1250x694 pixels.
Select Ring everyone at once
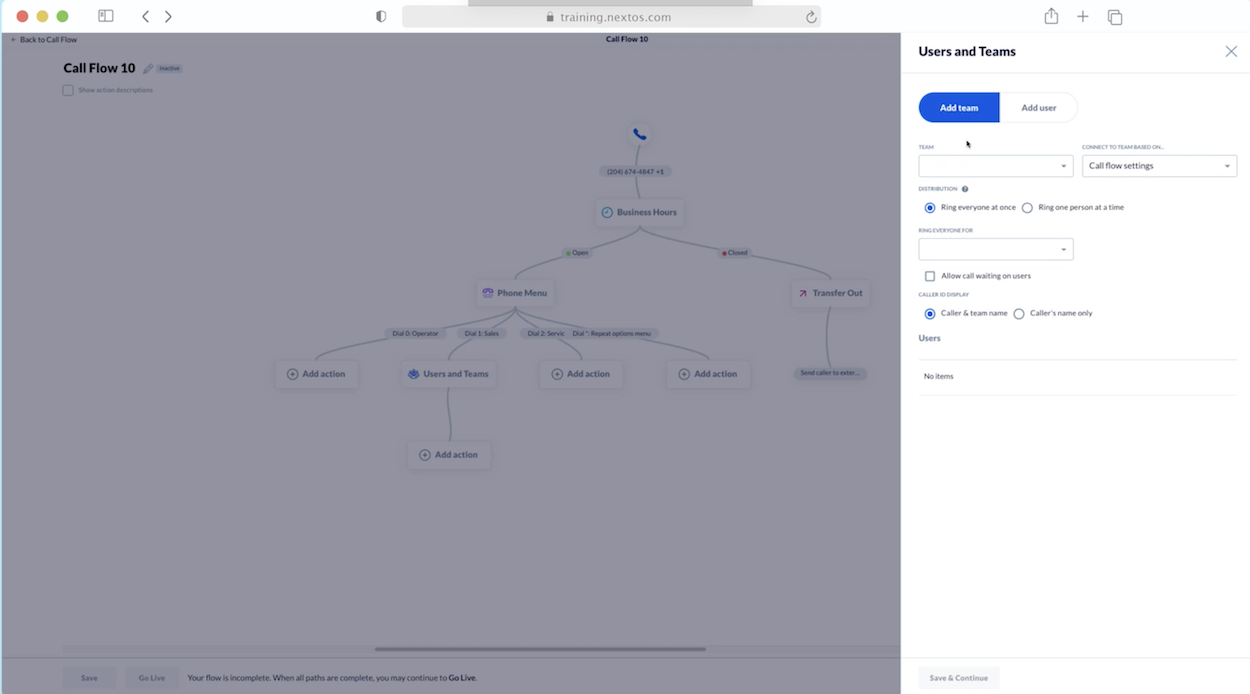(x=930, y=208)
